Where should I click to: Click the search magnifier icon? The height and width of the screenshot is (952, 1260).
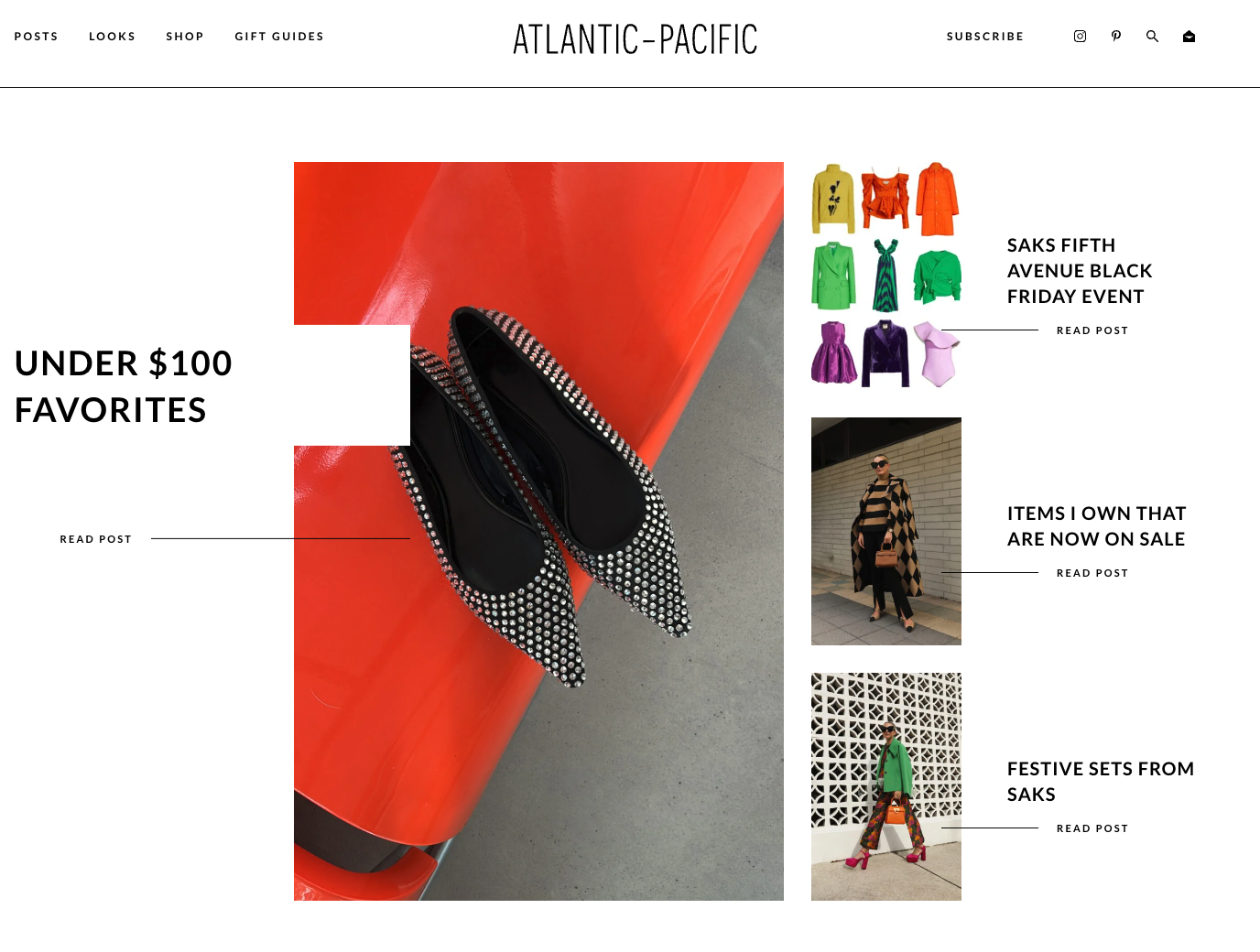(x=1153, y=37)
